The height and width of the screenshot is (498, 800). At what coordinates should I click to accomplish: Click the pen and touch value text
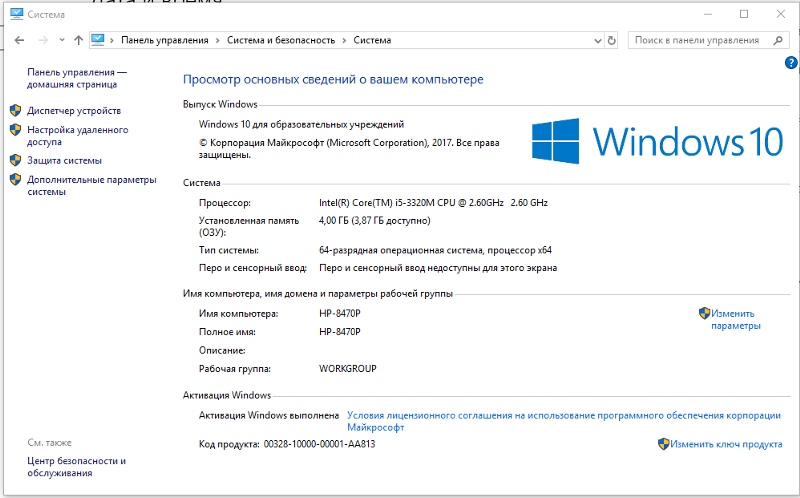tap(438, 268)
